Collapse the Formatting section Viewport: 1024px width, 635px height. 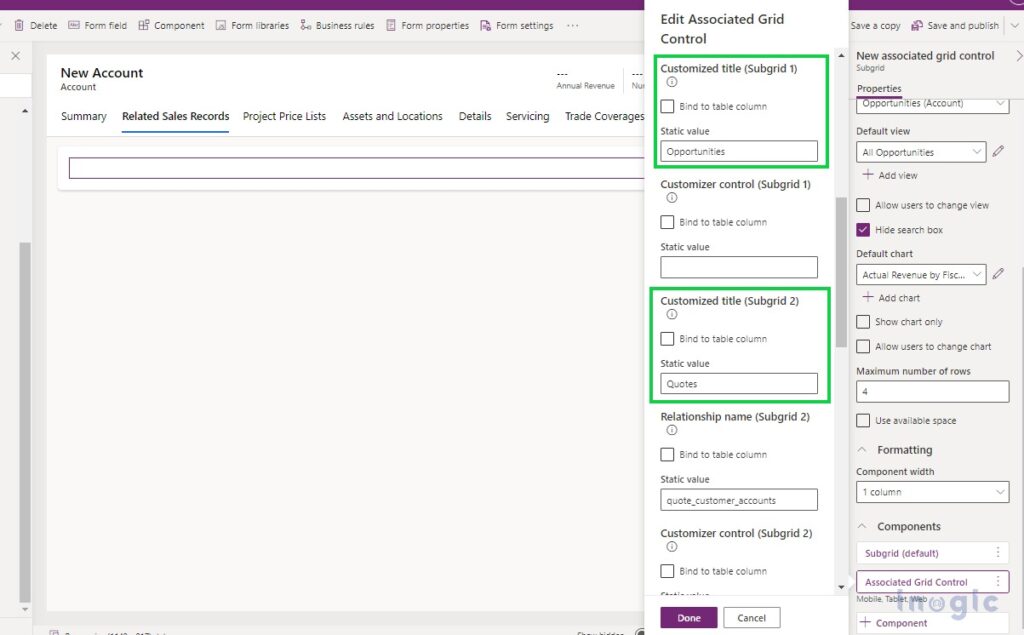862,449
